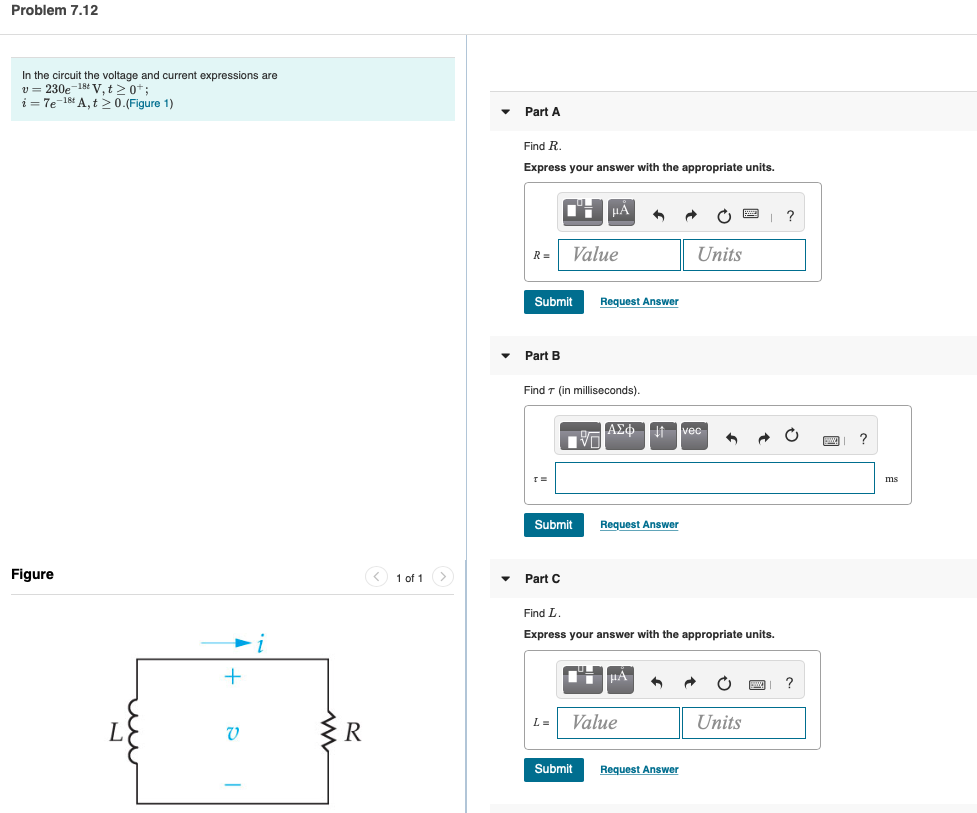Collapse the Part A section
Screen dimensions: 977x813
pyautogui.click(x=505, y=112)
